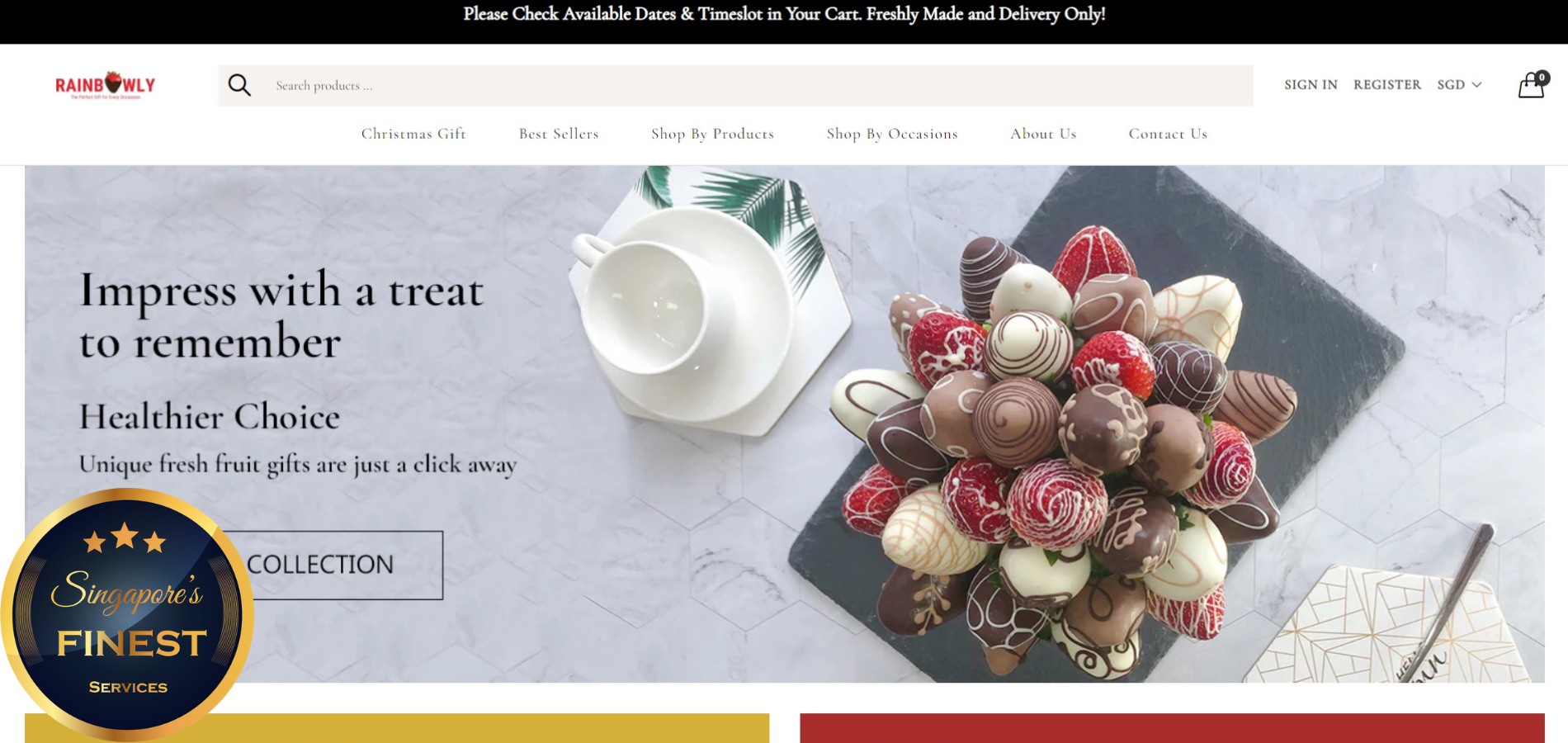Open the Contact Us page

coord(1168,134)
